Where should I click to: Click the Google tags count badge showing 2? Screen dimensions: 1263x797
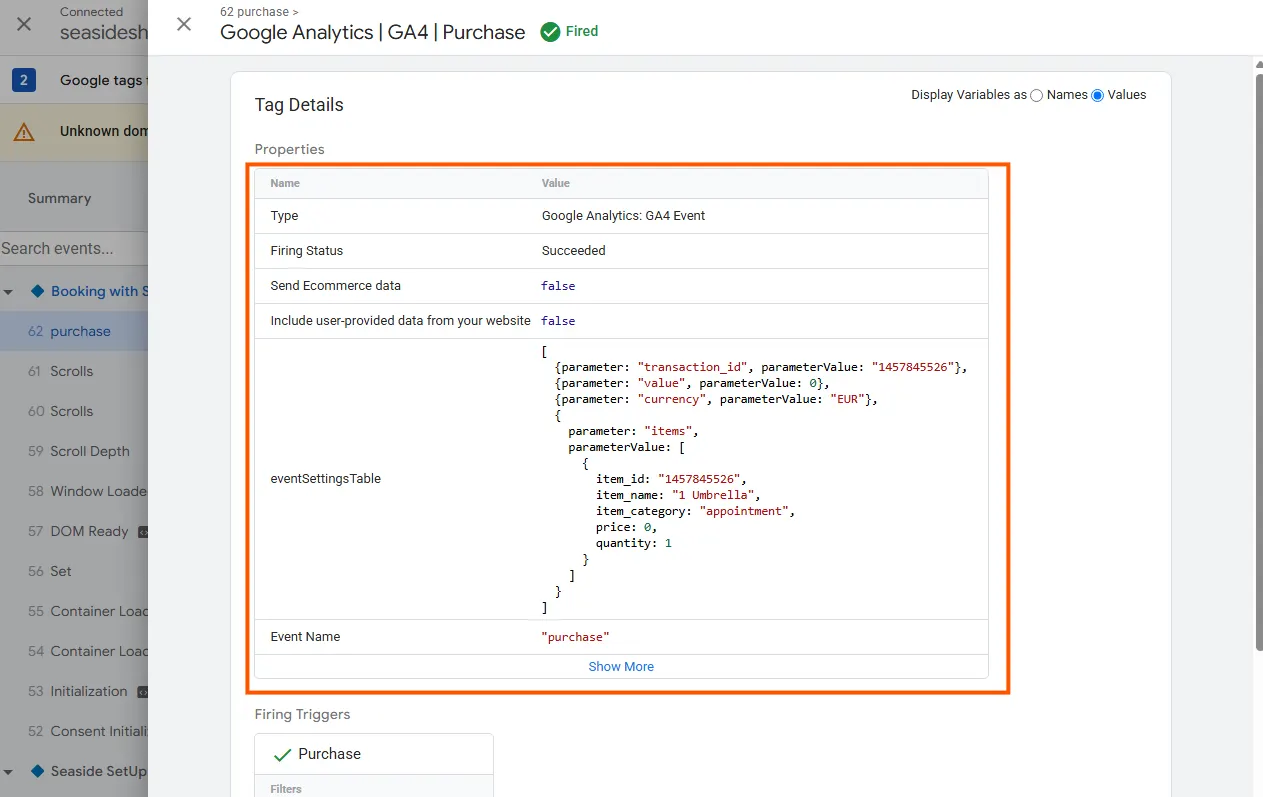tap(24, 80)
